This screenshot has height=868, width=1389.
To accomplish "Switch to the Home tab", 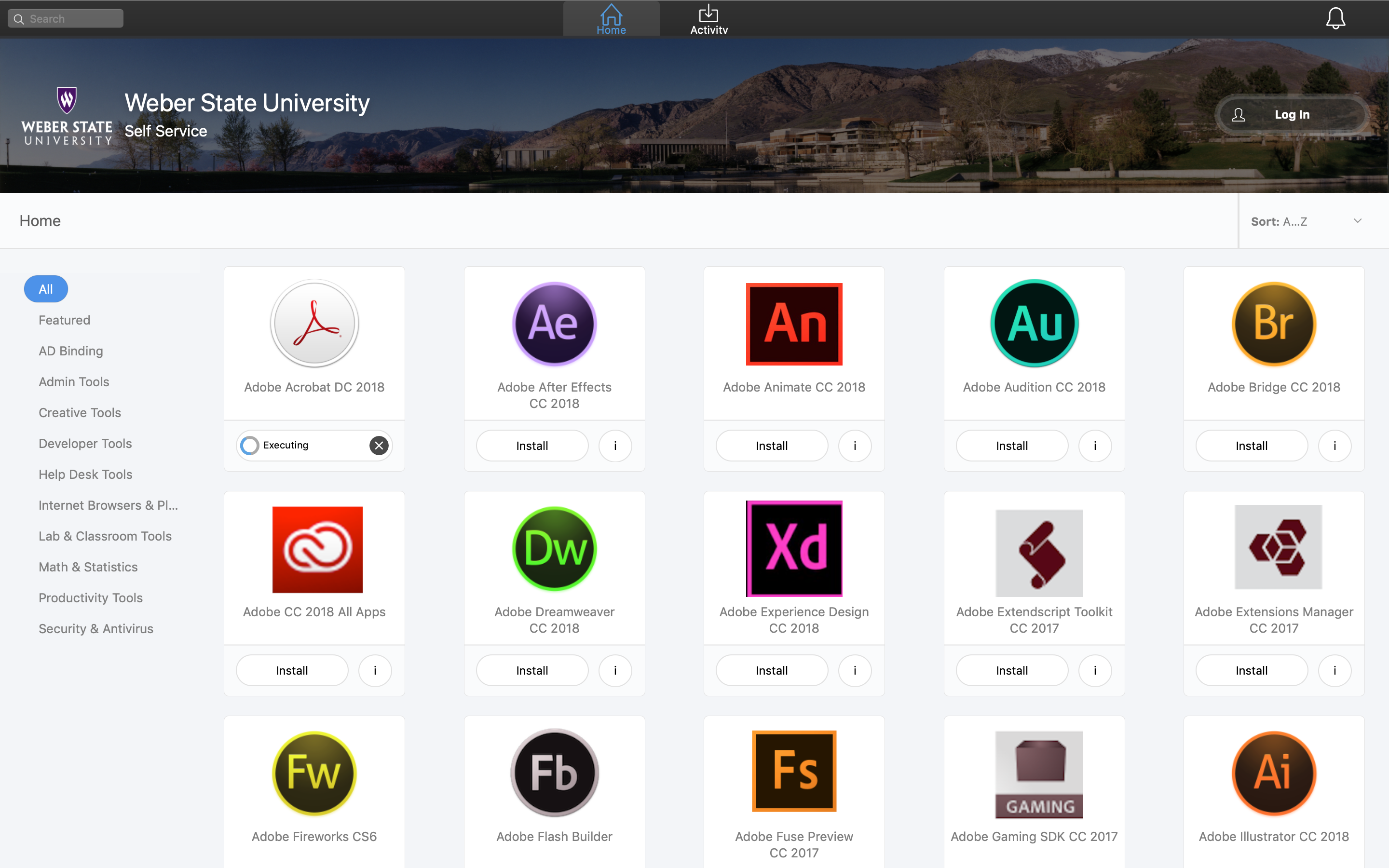I will pyautogui.click(x=611, y=19).
